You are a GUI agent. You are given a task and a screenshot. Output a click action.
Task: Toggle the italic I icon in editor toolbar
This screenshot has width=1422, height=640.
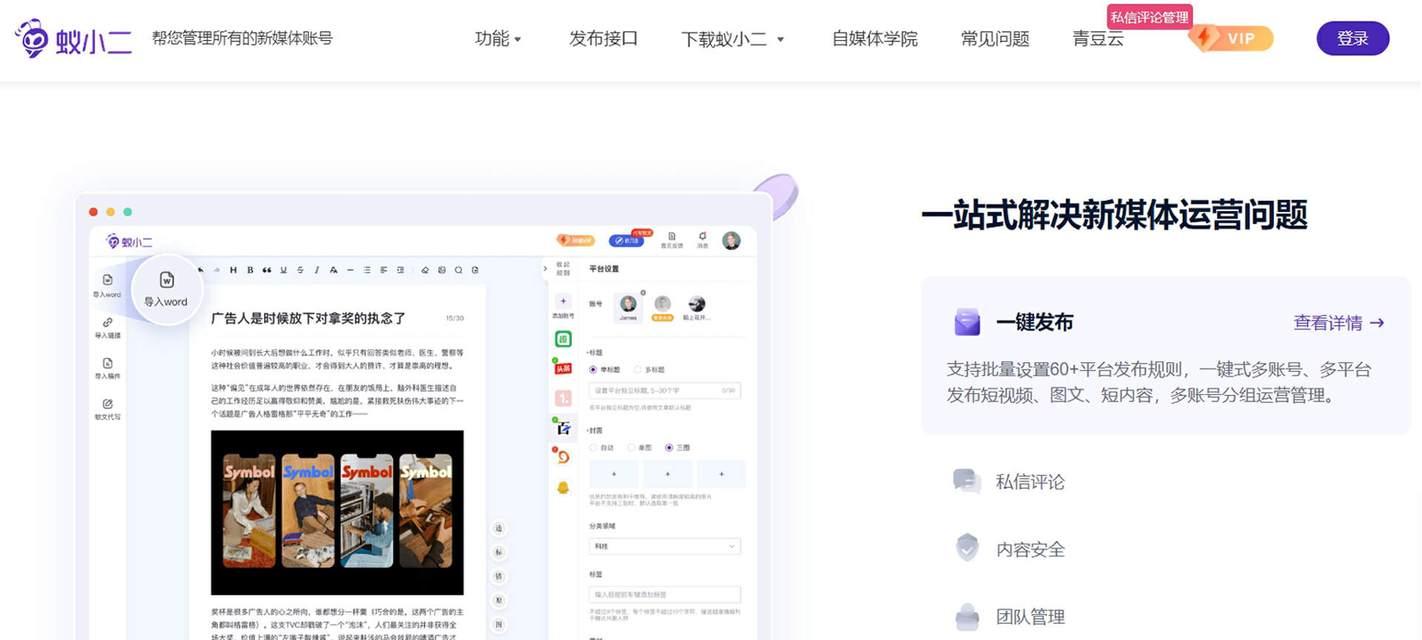317,269
